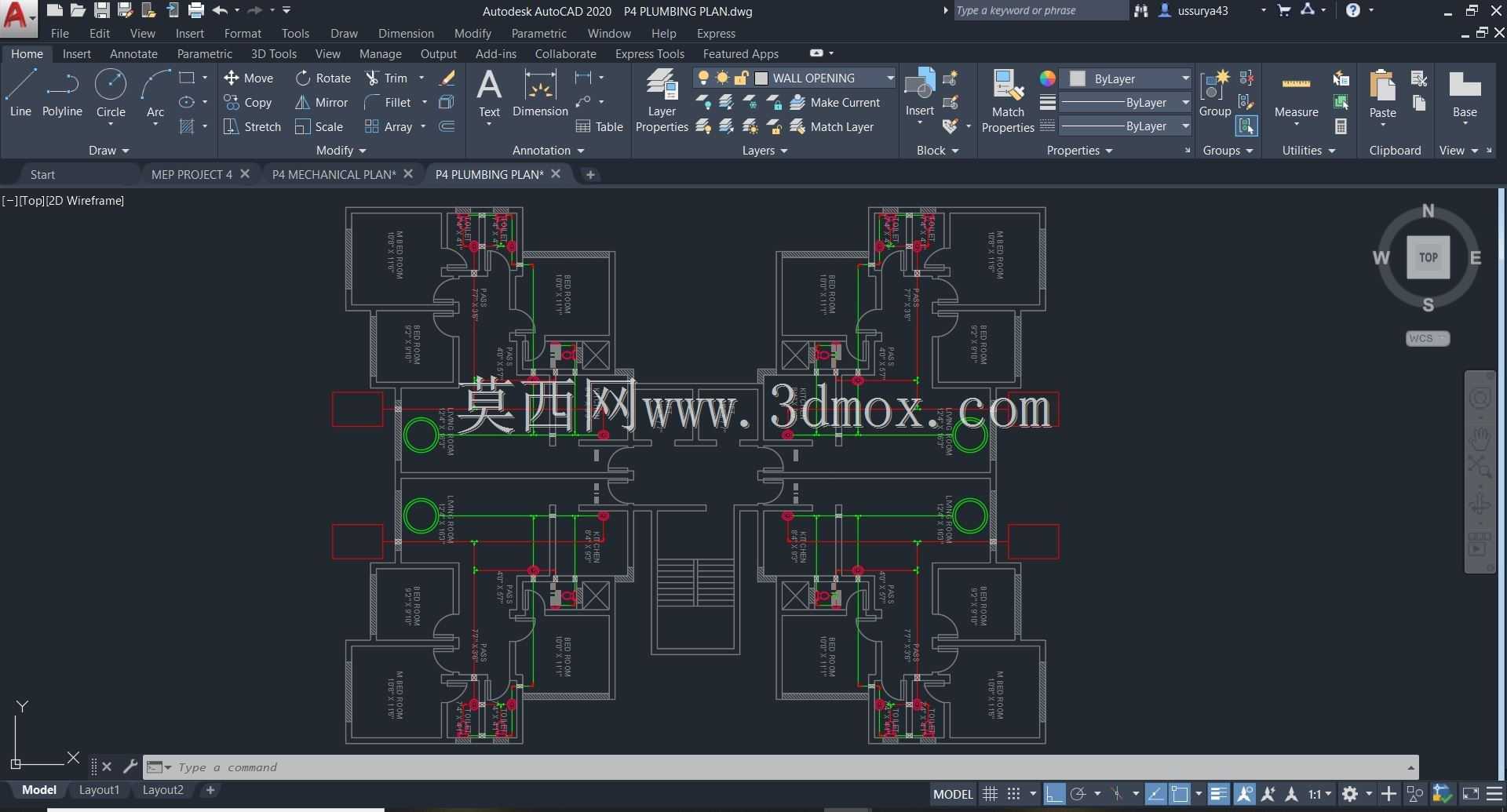Click the Mirror tool
The width and height of the screenshot is (1507, 812).
coord(321,102)
